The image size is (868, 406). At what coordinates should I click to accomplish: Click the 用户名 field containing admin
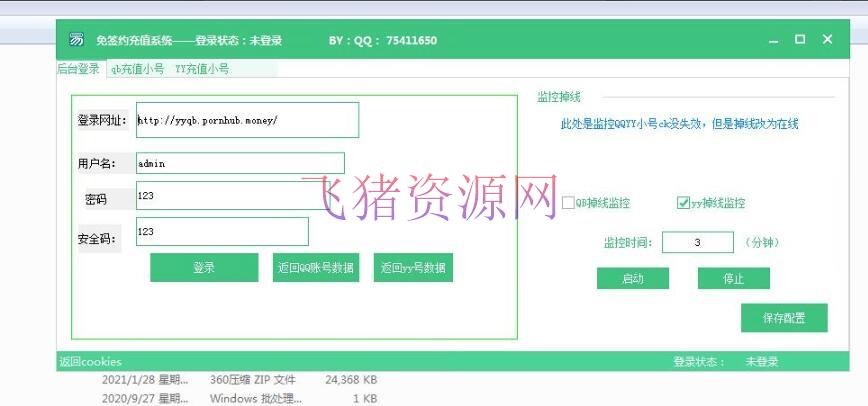point(240,163)
